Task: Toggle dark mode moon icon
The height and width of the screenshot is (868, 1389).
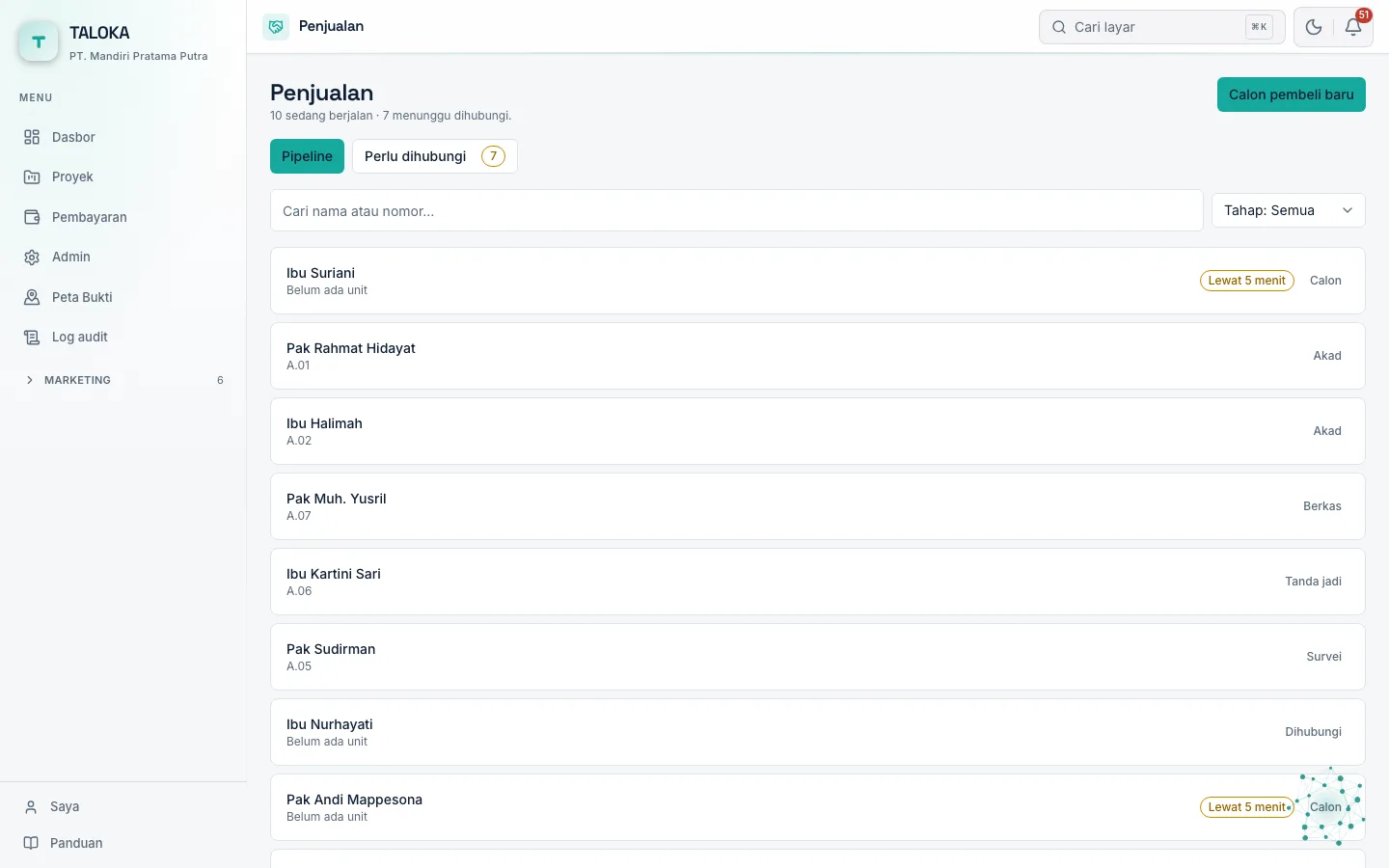Action: pos(1314,27)
